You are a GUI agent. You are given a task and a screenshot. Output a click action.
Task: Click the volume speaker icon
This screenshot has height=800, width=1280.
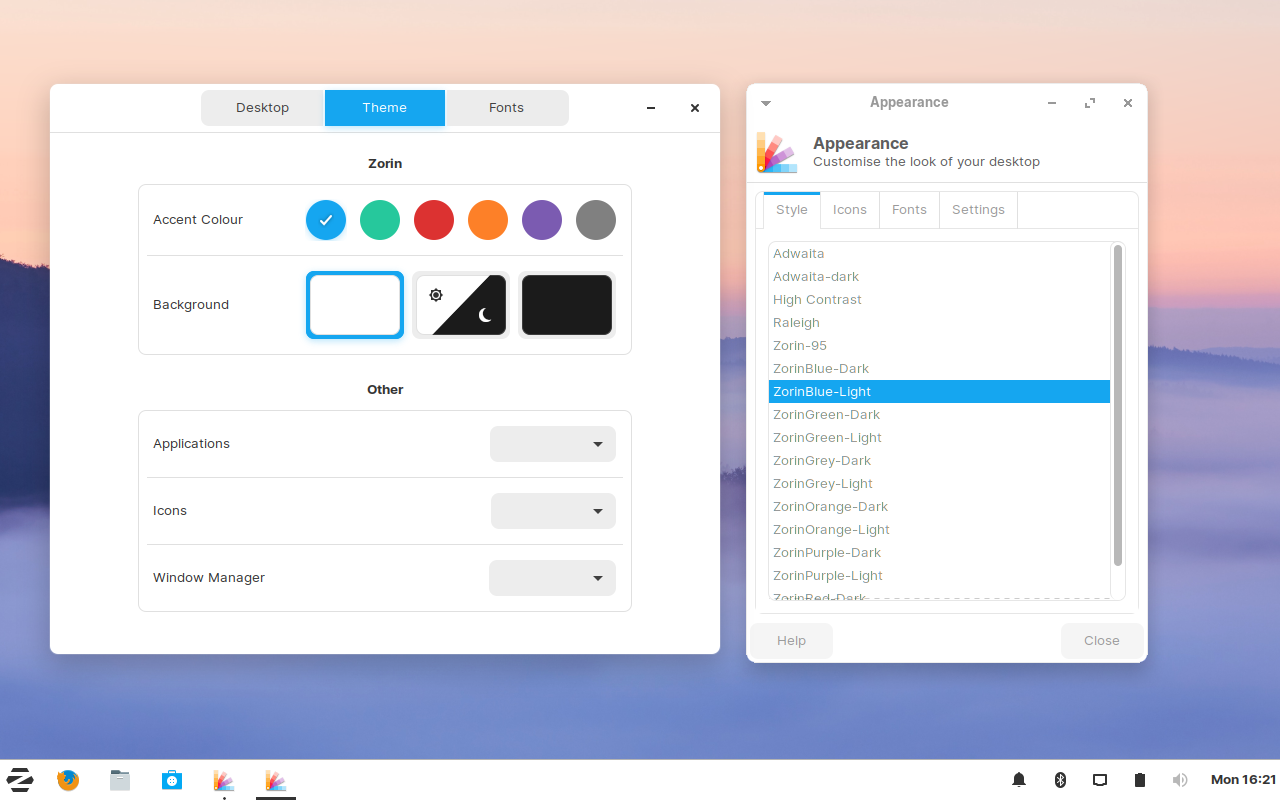[1180, 780]
